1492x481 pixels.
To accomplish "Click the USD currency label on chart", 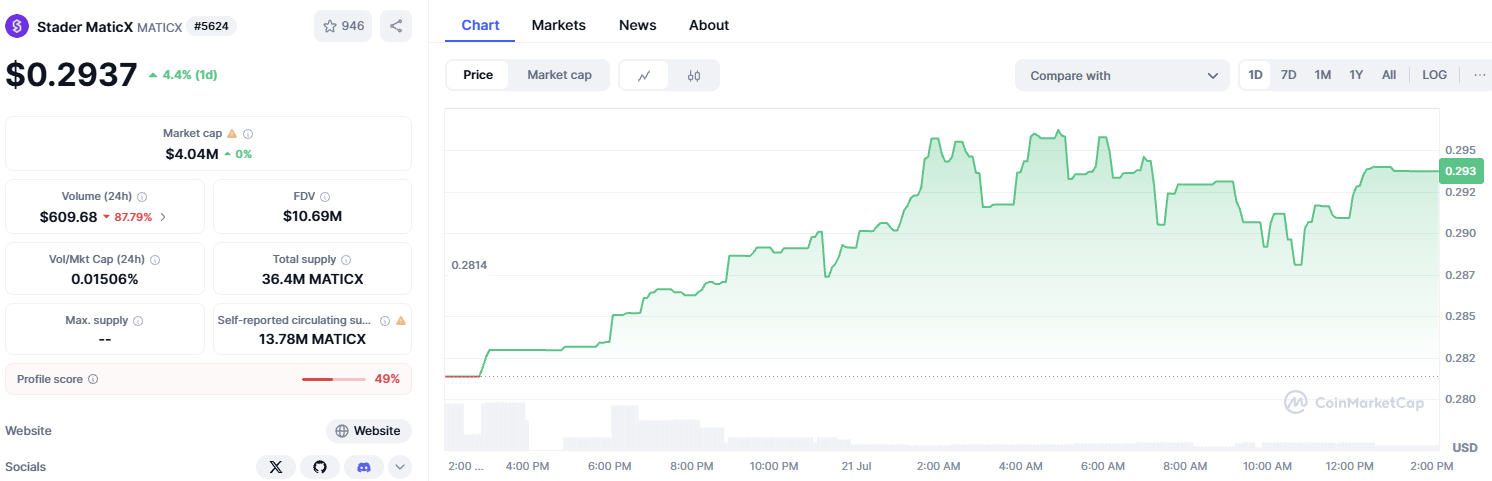I will 1464,447.
